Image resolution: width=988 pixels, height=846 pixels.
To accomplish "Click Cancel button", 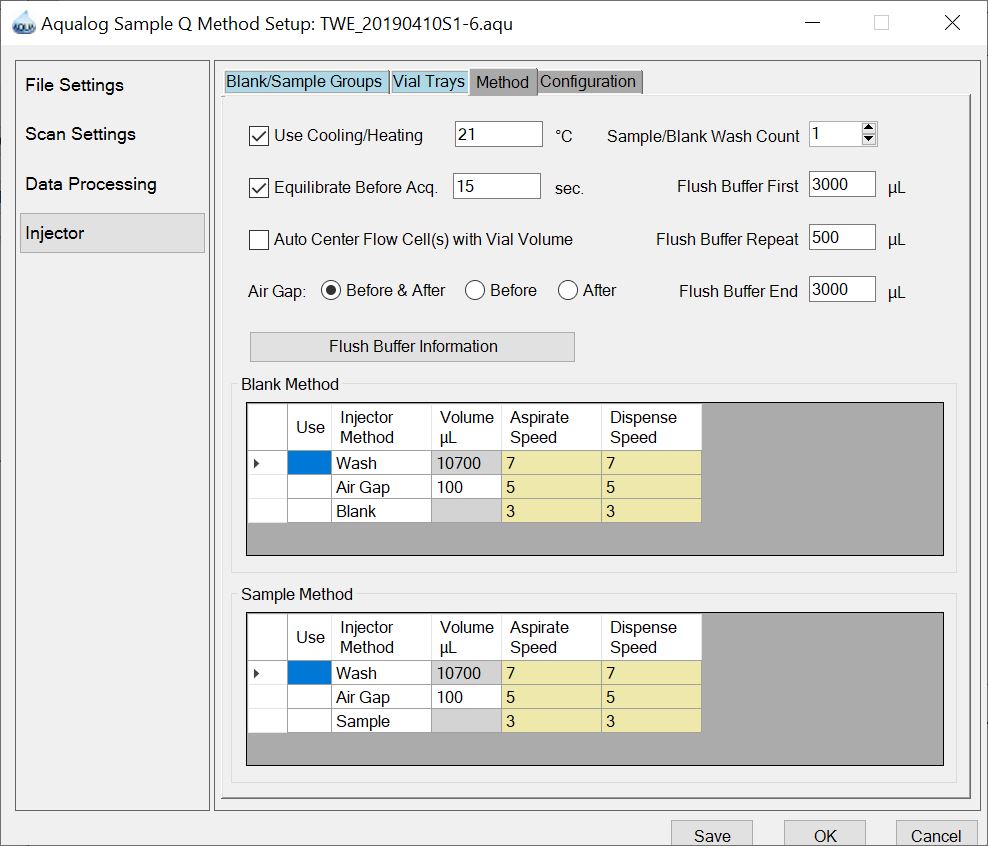I will coord(936,835).
